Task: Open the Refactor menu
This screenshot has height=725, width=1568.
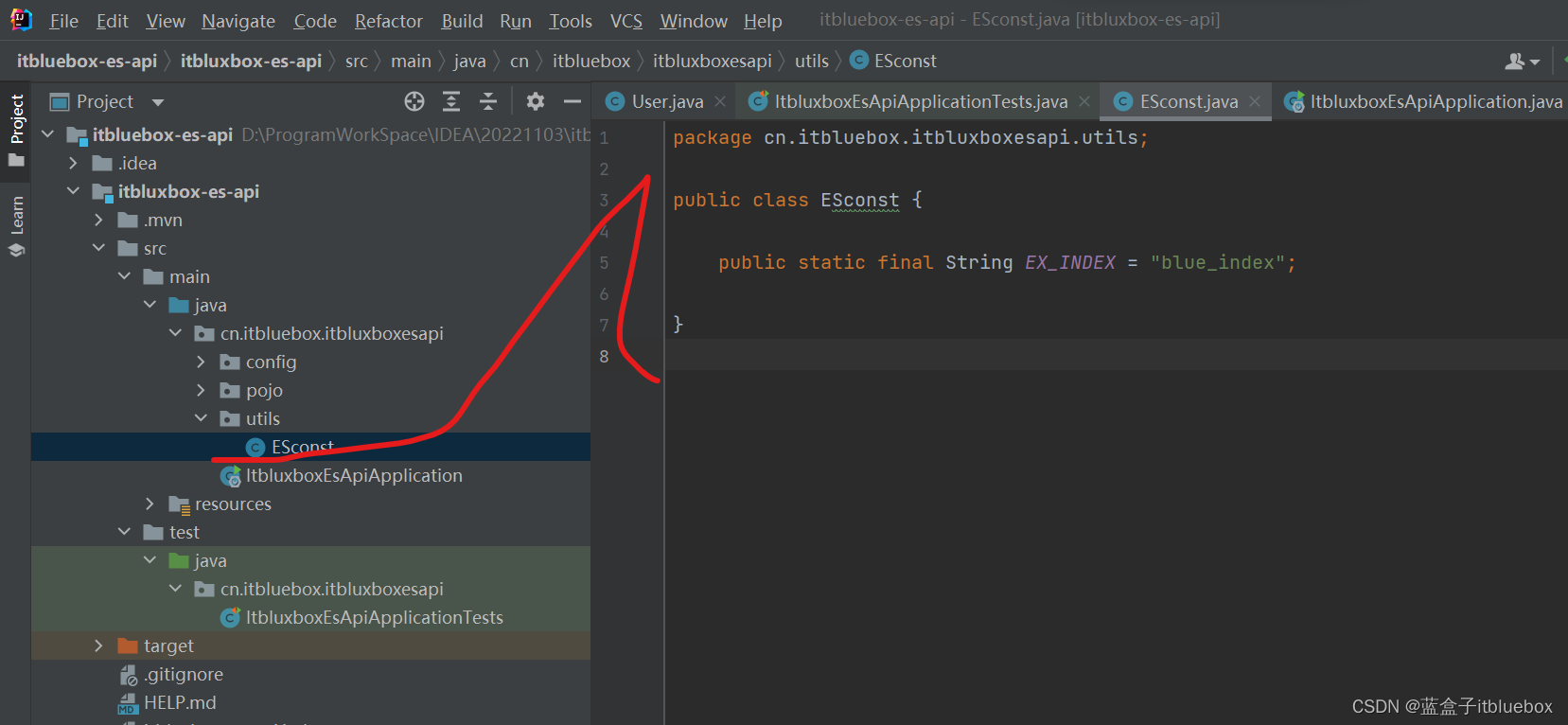Action: tap(389, 21)
